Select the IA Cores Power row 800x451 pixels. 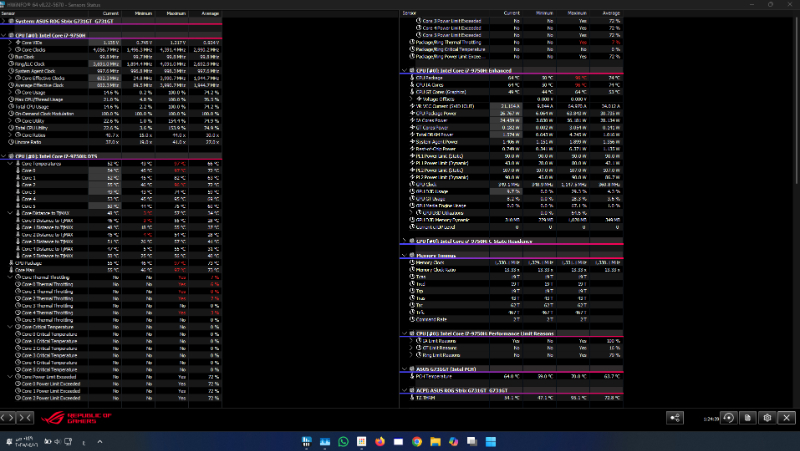click(x=511, y=120)
